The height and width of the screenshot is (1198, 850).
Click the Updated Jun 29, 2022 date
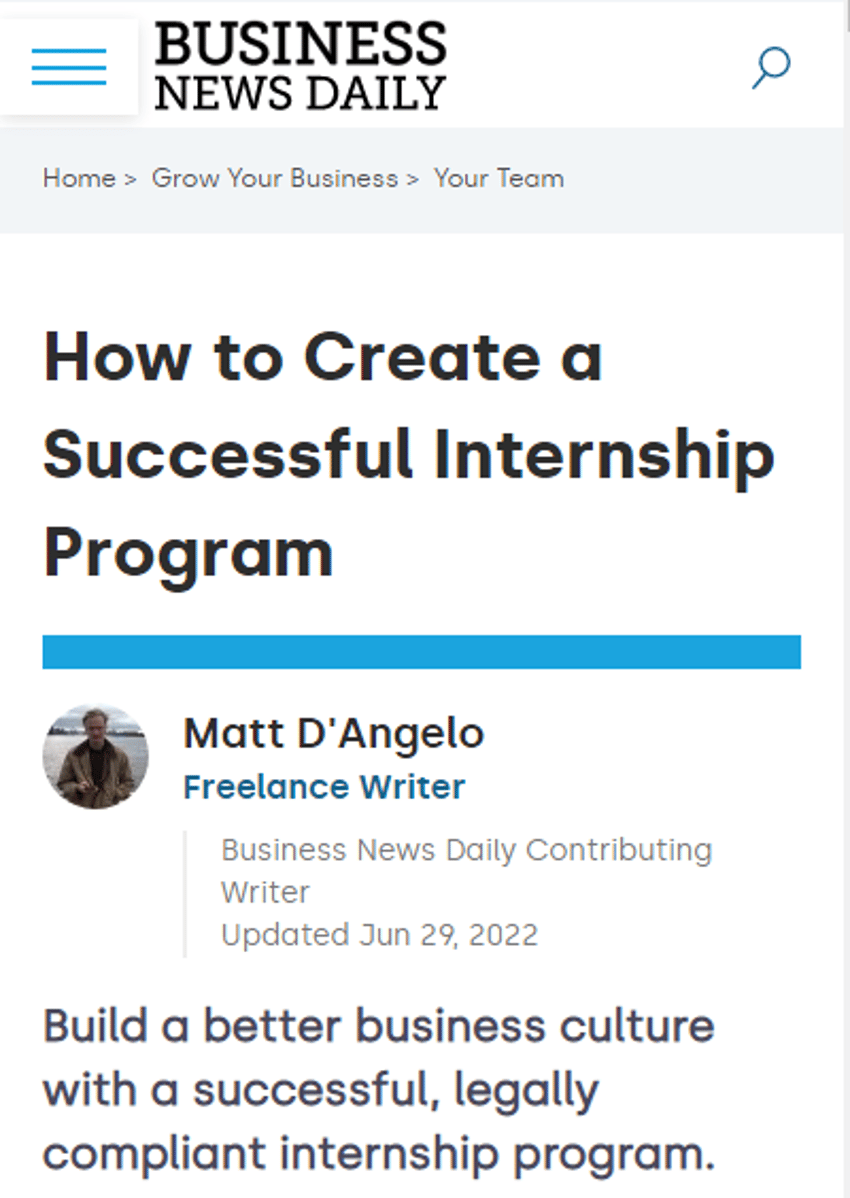point(378,934)
